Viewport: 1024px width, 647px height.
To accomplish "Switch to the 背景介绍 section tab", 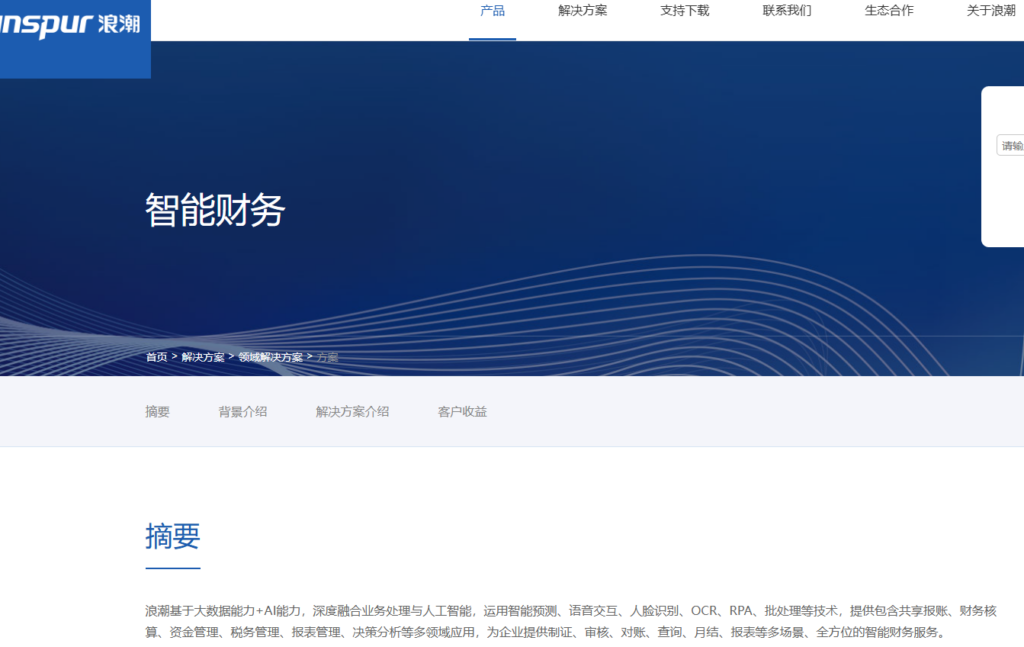I will (245, 411).
